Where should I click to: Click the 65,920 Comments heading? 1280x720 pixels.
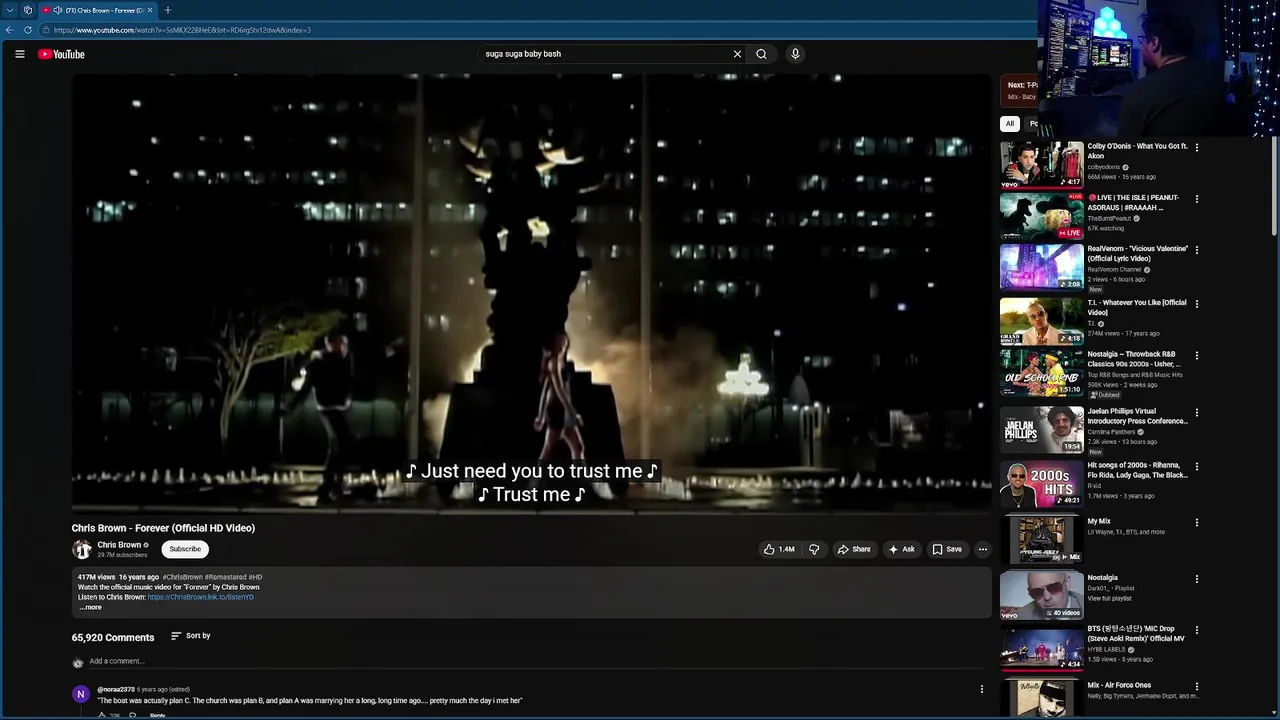113,637
